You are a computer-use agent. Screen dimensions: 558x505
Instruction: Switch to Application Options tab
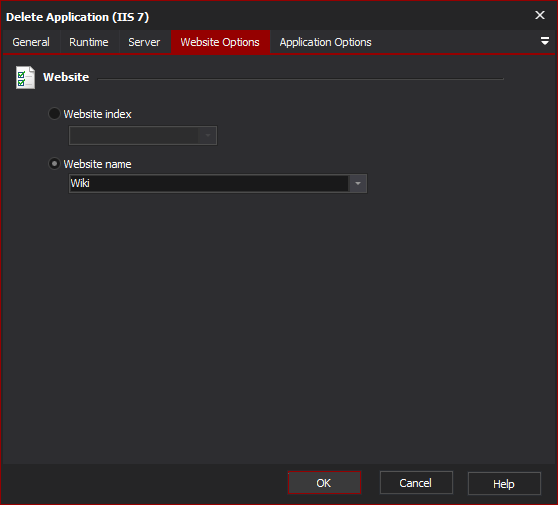(325, 42)
